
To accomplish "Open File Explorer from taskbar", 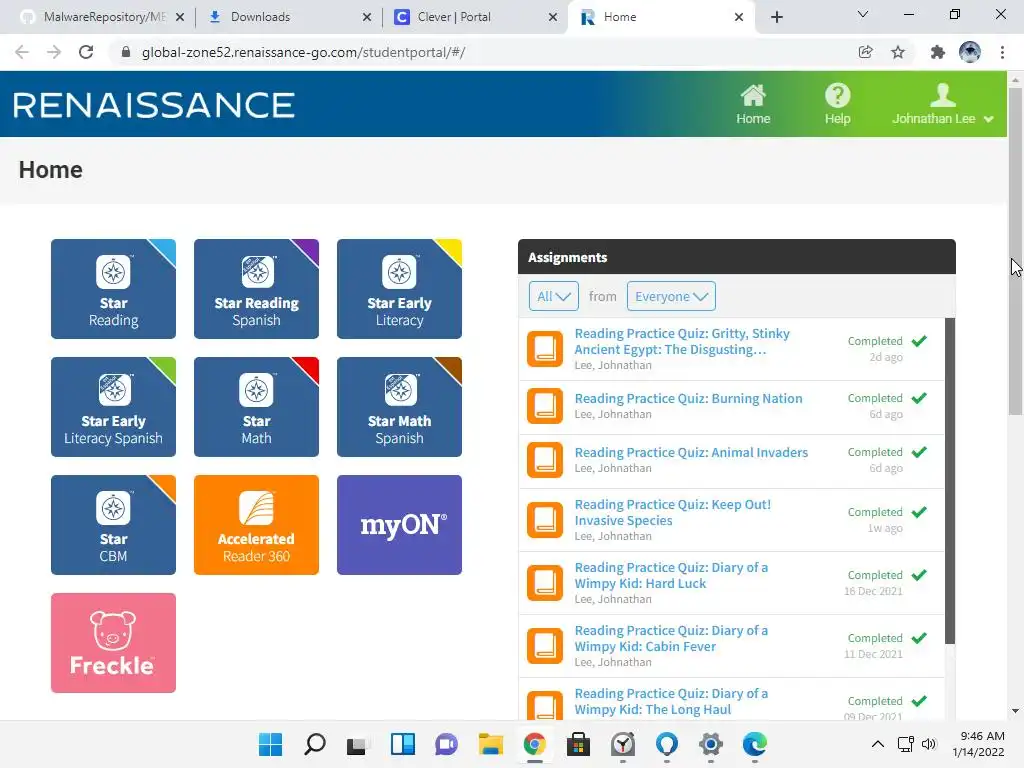I will point(490,744).
